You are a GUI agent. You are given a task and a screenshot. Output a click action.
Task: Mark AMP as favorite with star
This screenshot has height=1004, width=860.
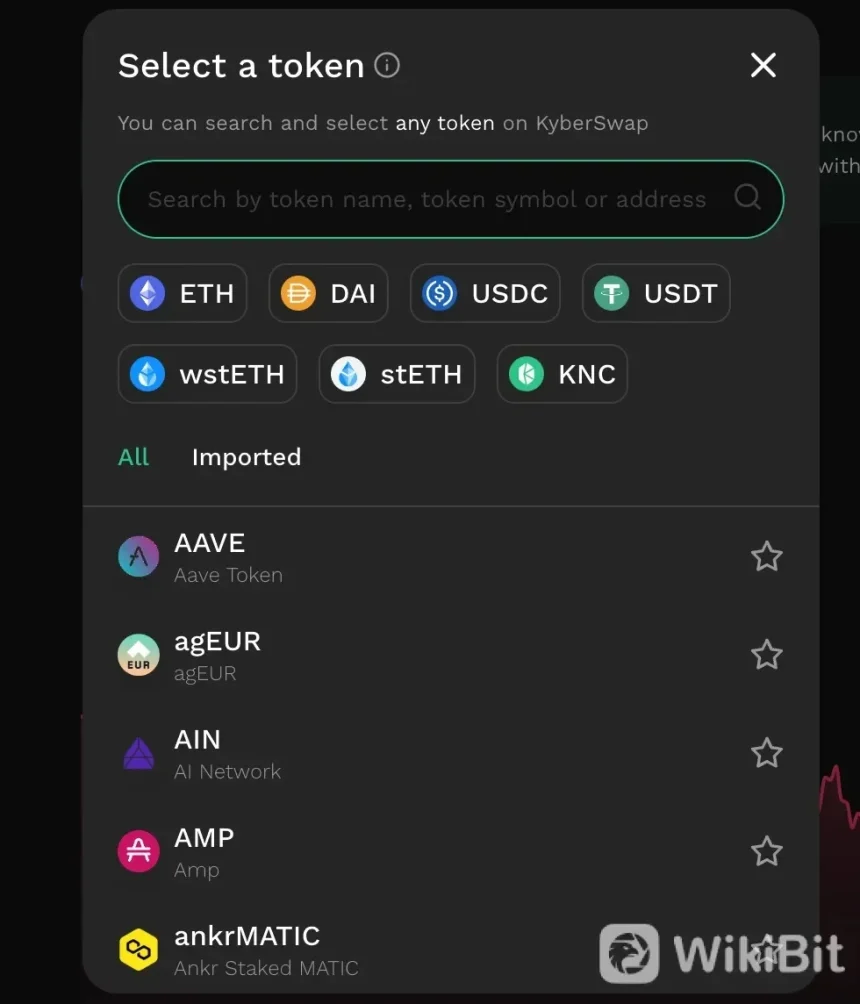(x=766, y=852)
